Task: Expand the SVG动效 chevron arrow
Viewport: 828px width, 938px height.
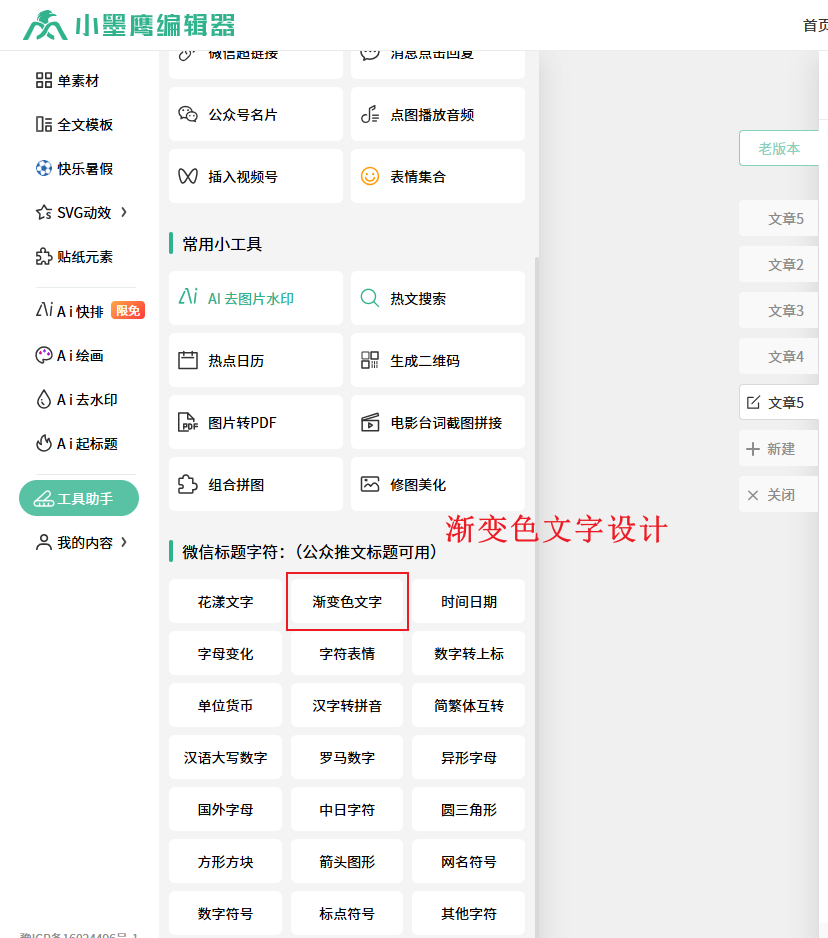Action: point(124,212)
